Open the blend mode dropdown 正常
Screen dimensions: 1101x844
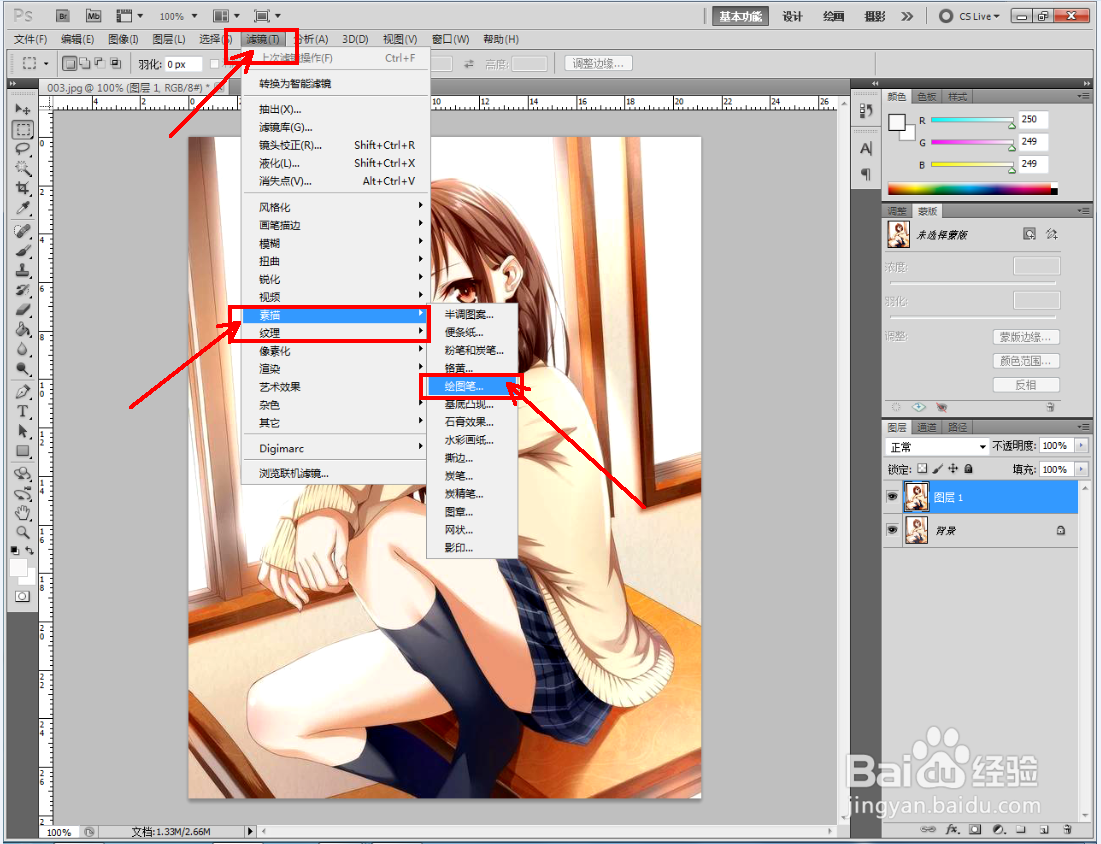[x=937, y=447]
